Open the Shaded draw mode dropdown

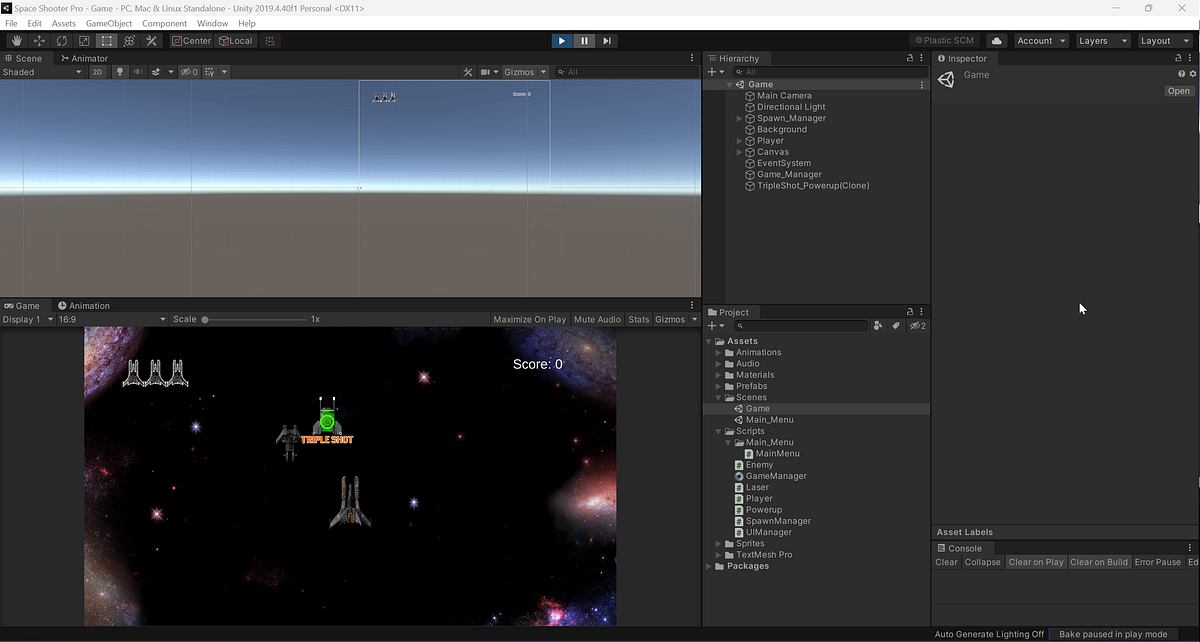40,71
